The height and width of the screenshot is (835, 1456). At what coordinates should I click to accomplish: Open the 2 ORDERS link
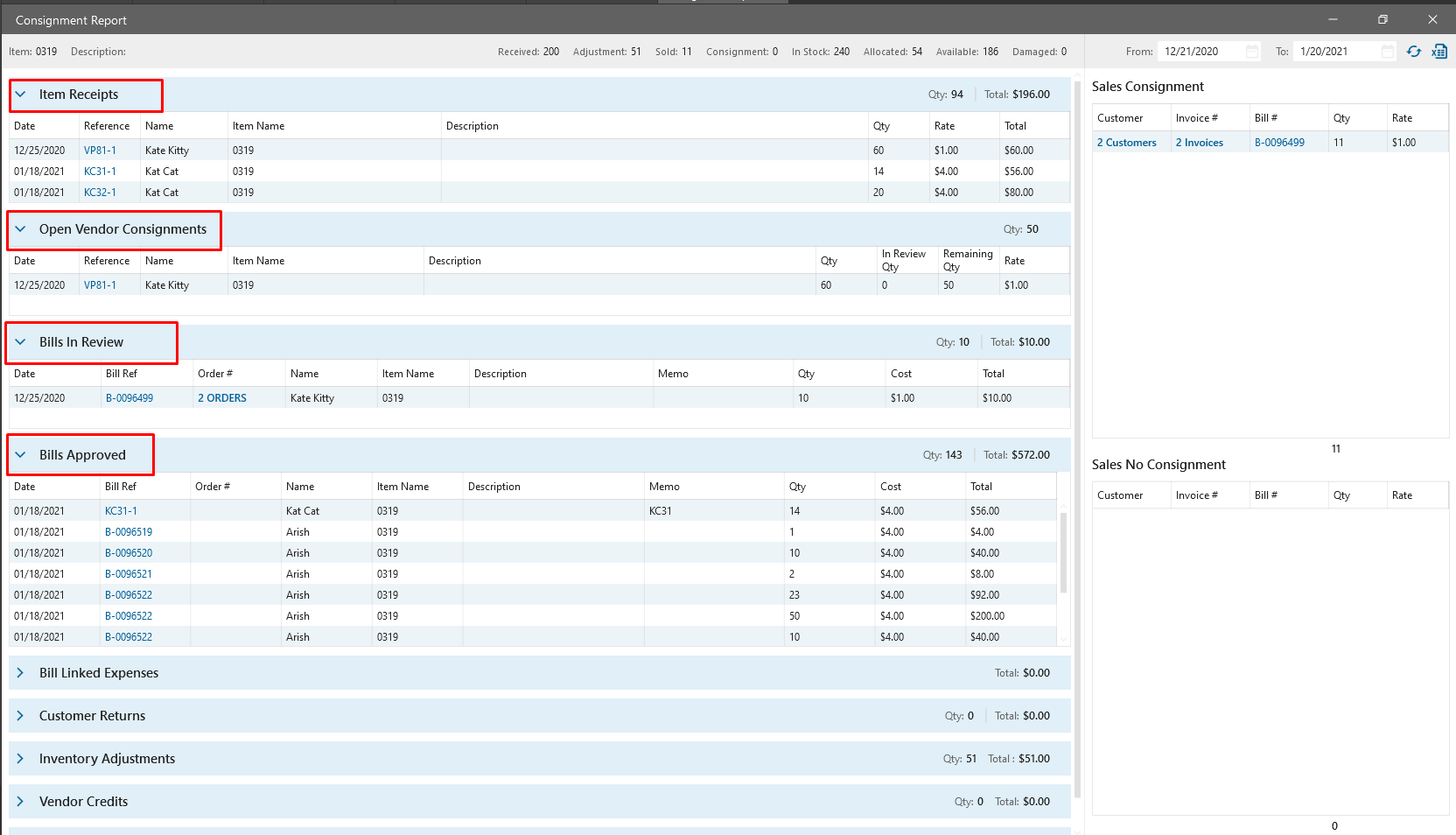222,398
